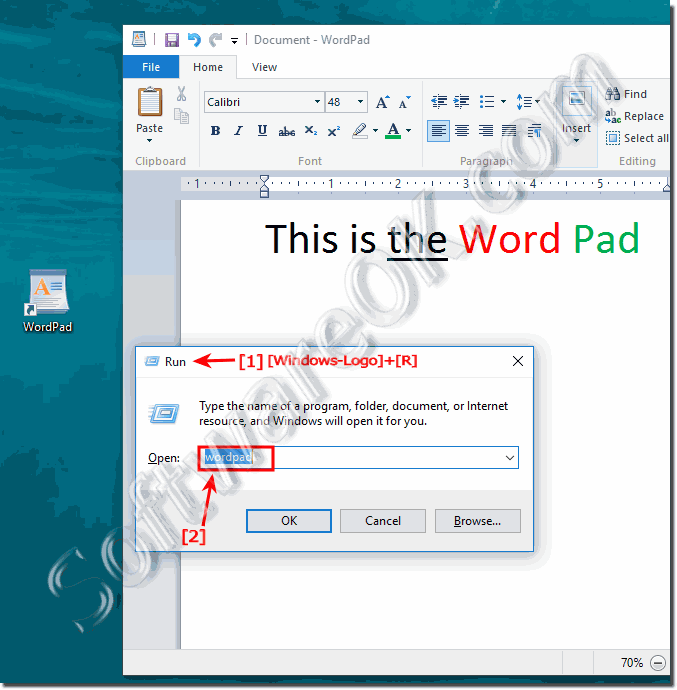Click the zoom out minus button

(658, 663)
